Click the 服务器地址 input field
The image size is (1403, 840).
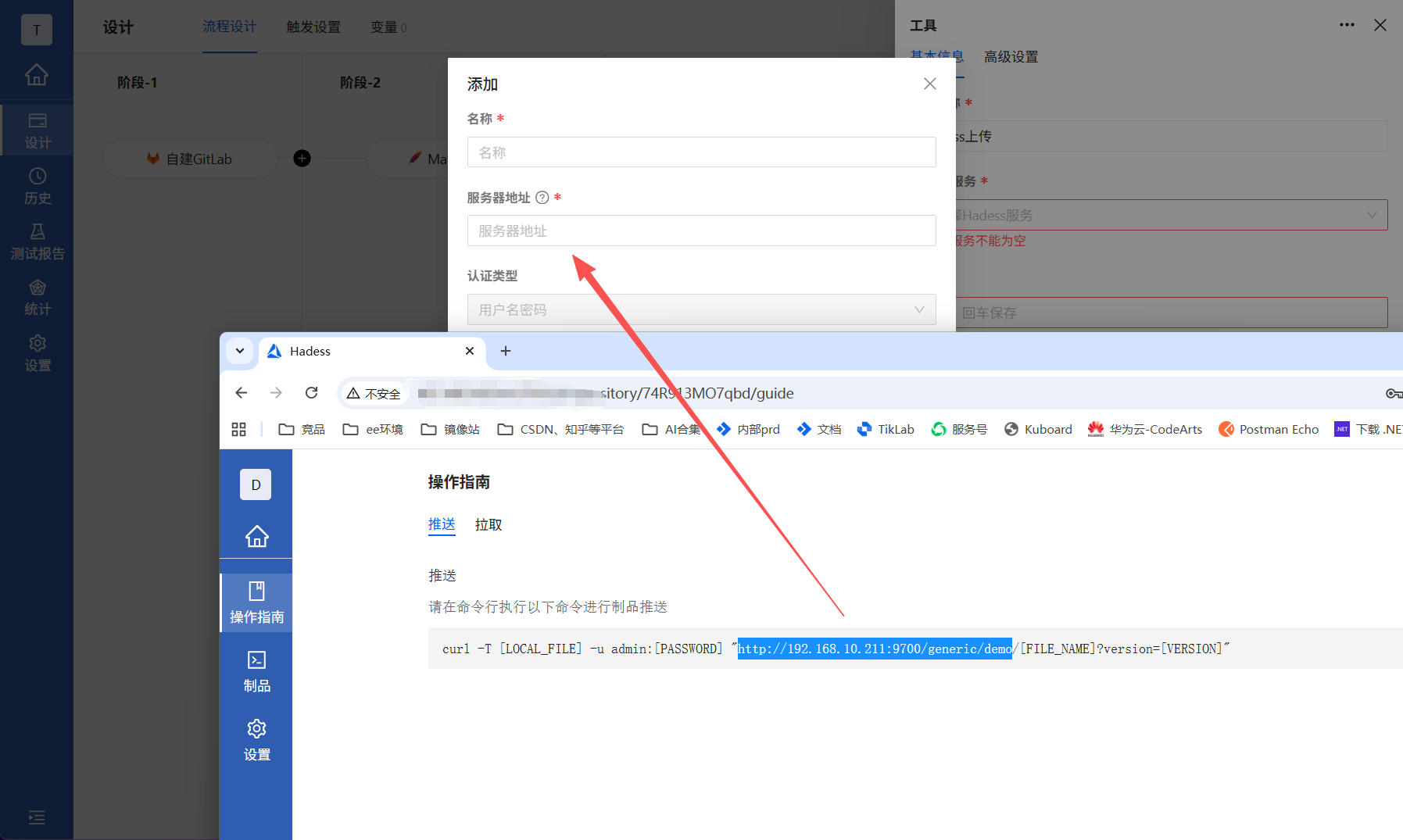pyautogui.click(x=701, y=231)
